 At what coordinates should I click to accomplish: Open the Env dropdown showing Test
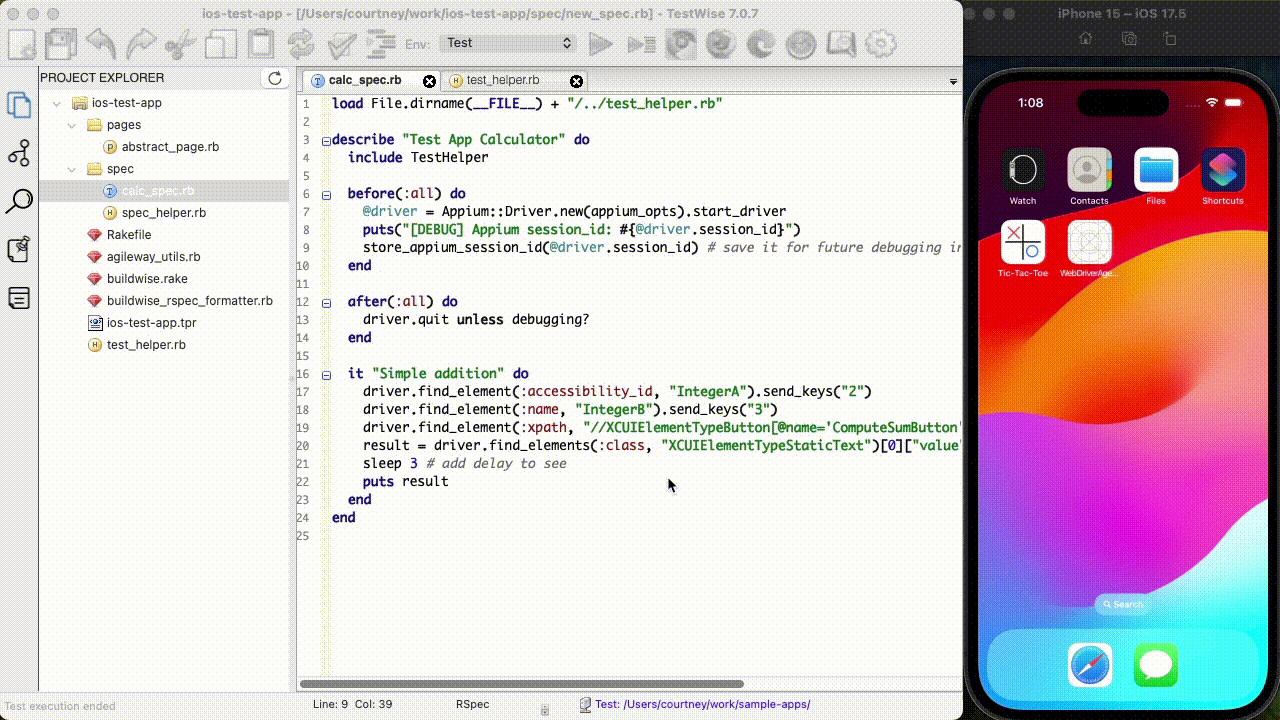click(x=507, y=43)
